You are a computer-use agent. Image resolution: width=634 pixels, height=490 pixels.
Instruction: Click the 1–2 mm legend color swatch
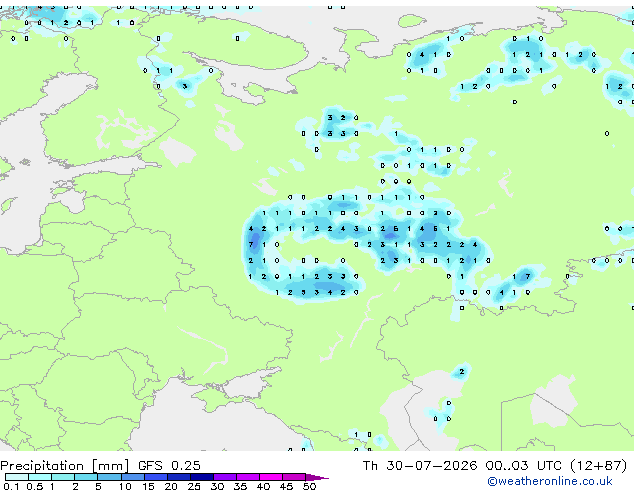tap(63, 477)
